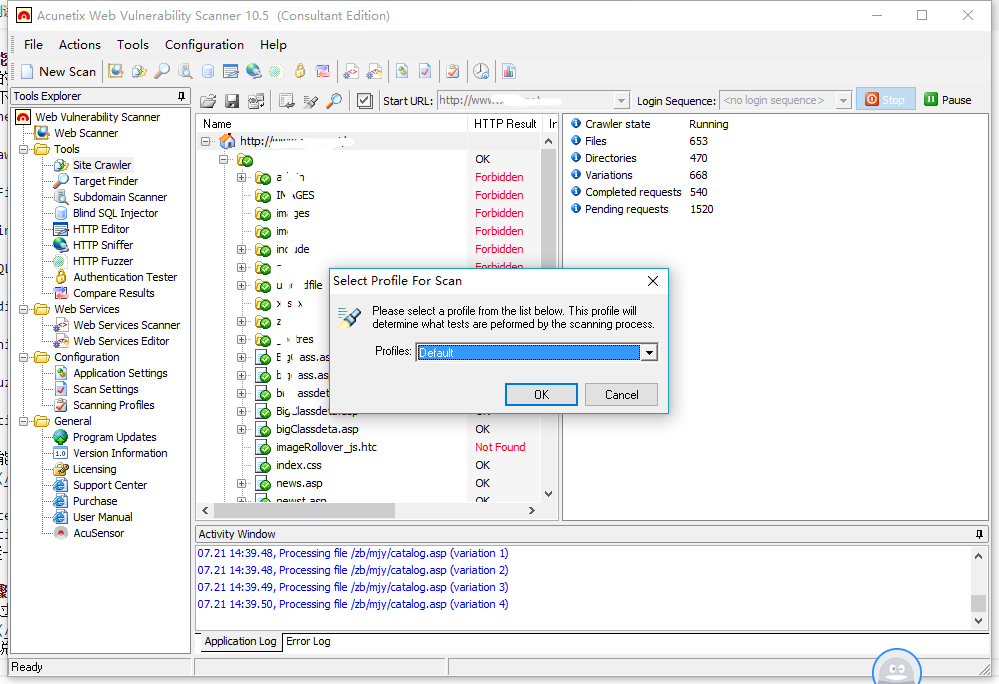Select Blind SQL Injector in Tools Explorer
This screenshot has width=999, height=684.
tap(115, 213)
